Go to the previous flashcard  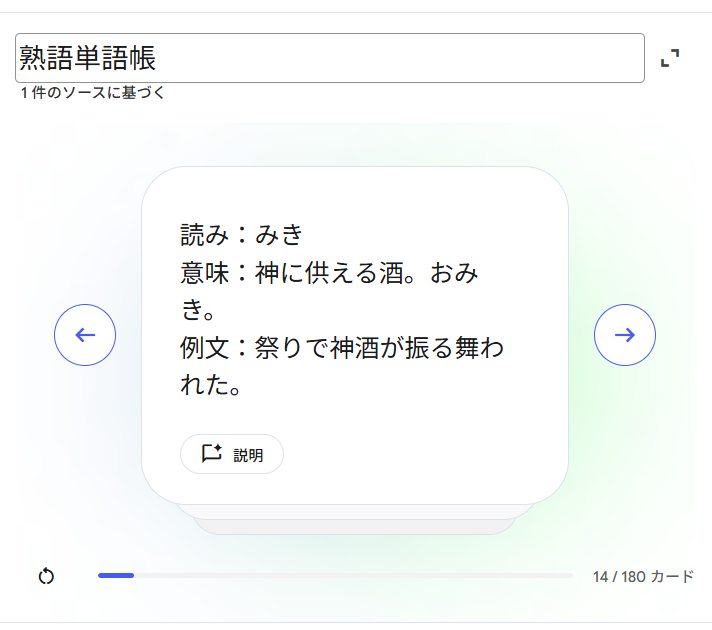click(85, 335)
